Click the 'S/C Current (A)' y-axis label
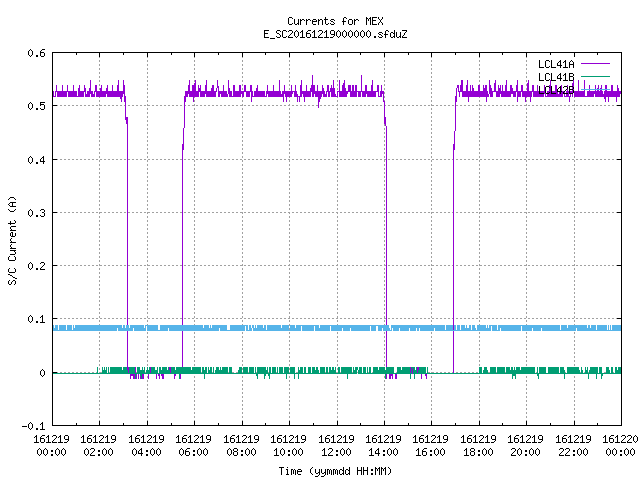The image size is (640, 480). tap(12, 240)
